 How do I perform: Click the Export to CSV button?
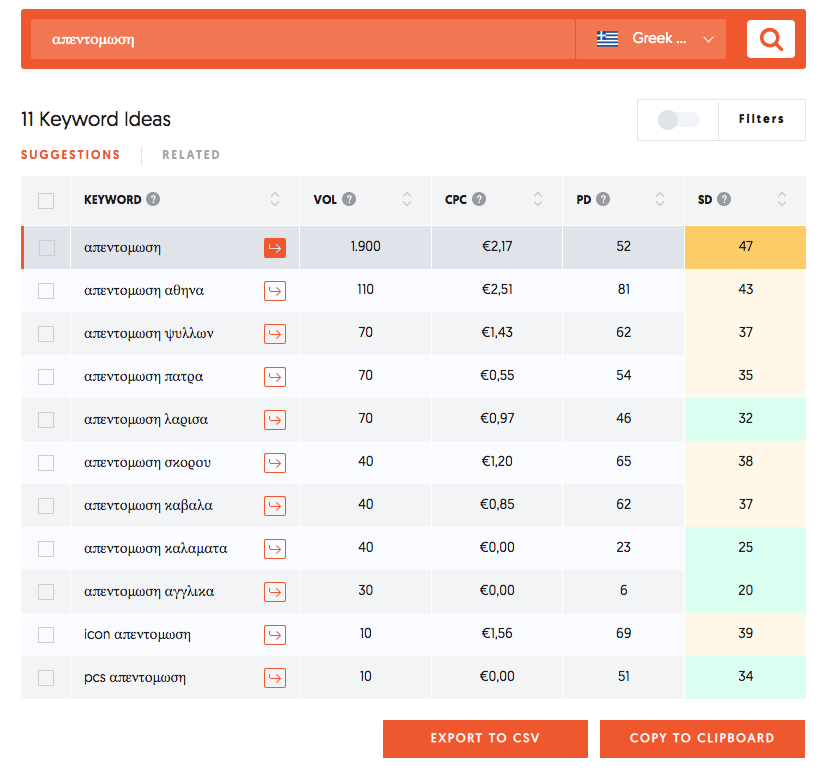pos(485,738)
